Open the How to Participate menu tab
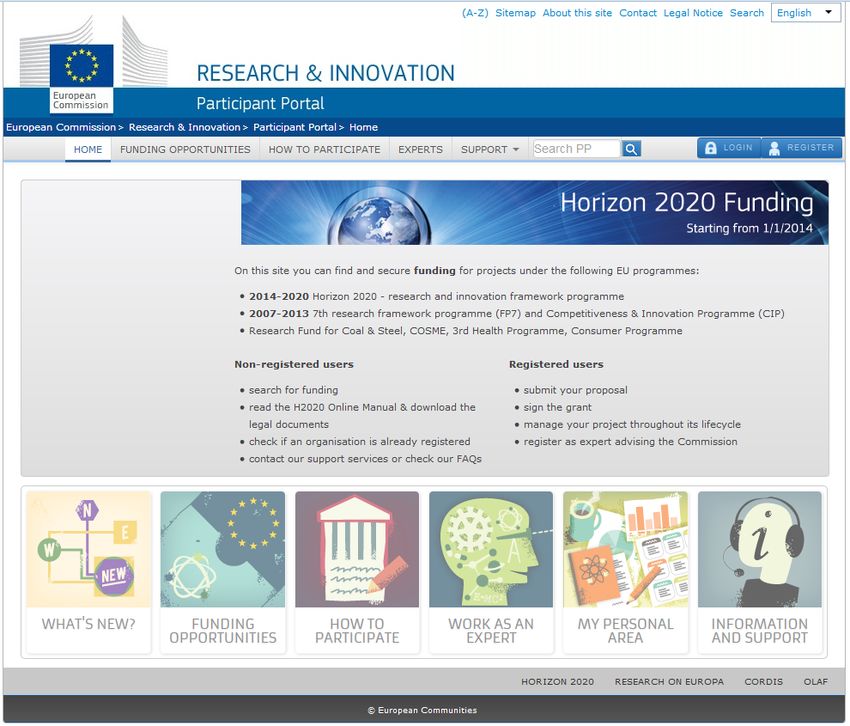 click(325, 149)
